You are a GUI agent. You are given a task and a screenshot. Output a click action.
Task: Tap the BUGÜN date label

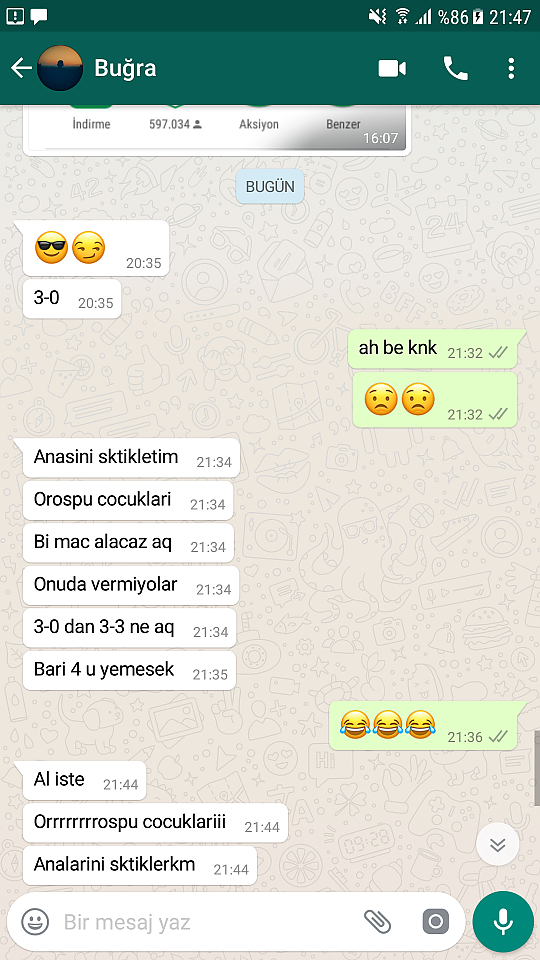270,186
